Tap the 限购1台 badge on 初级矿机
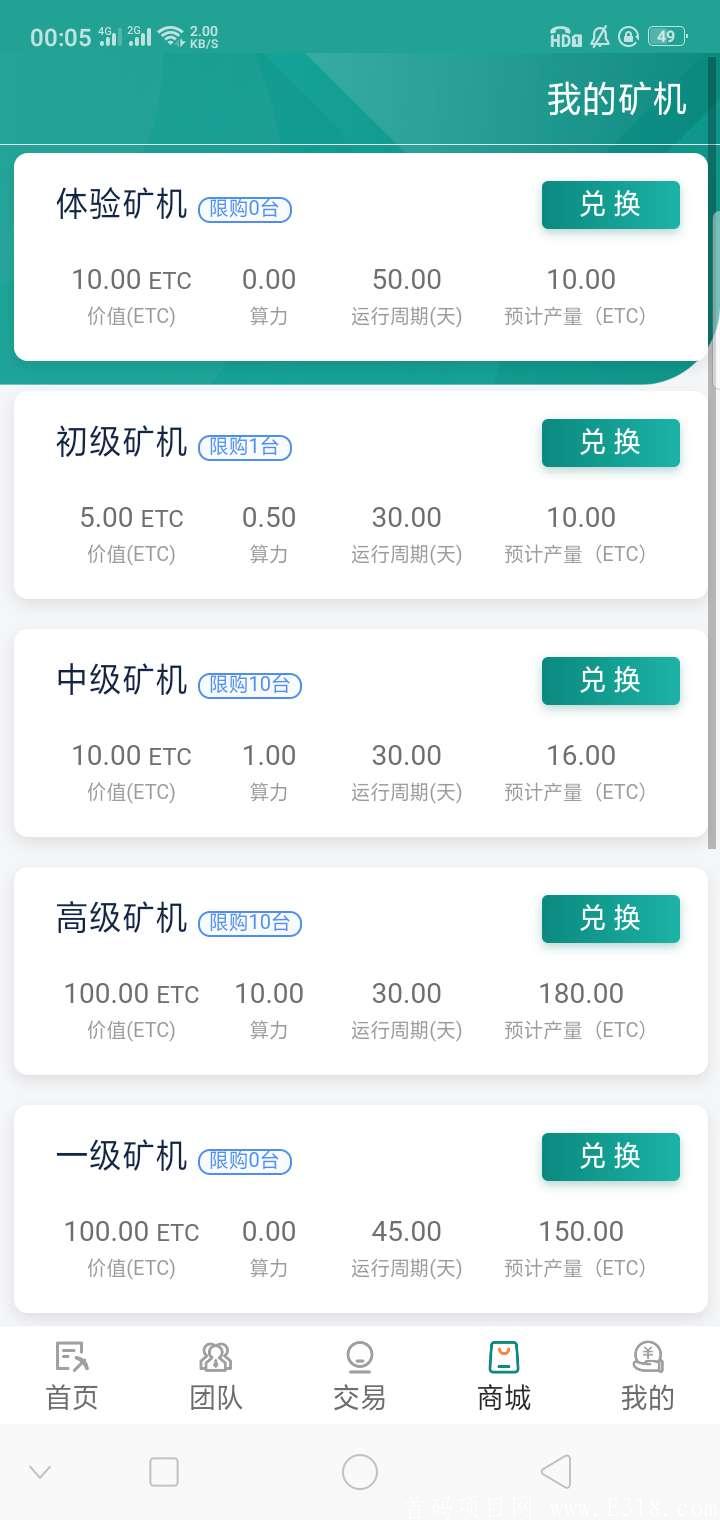The height and width of the screenshot is (1520, 720). tap(245, 447)
